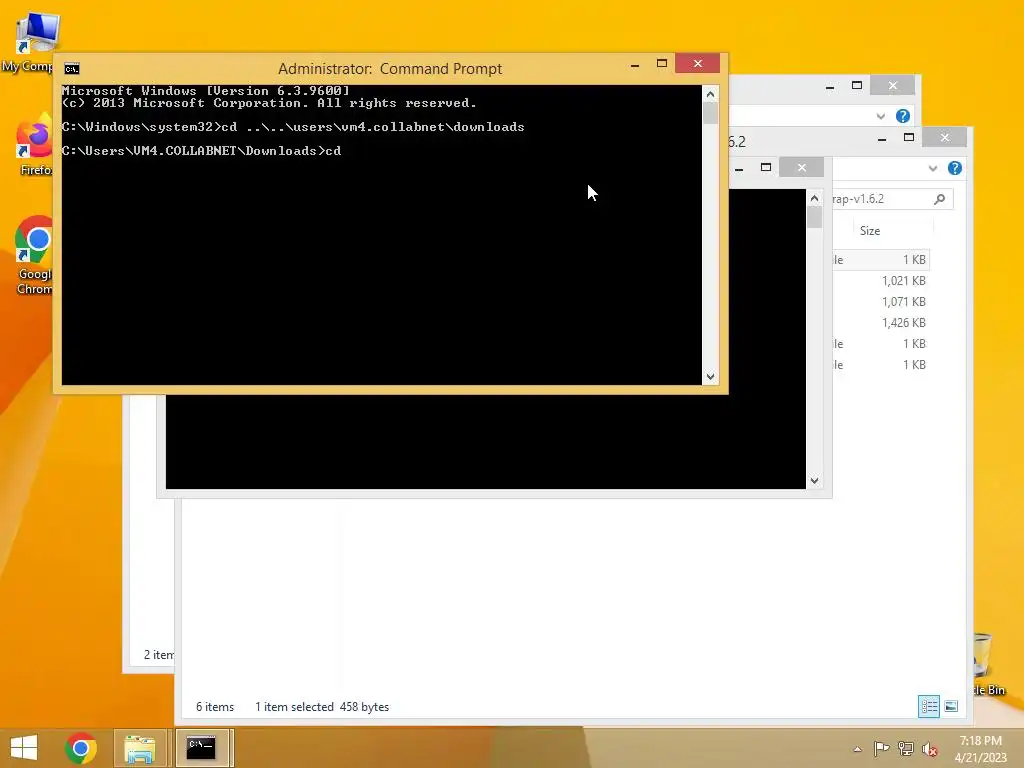Switch to details view icon in Explorer
The image size is (1024, 768).
tap(929, 706)
